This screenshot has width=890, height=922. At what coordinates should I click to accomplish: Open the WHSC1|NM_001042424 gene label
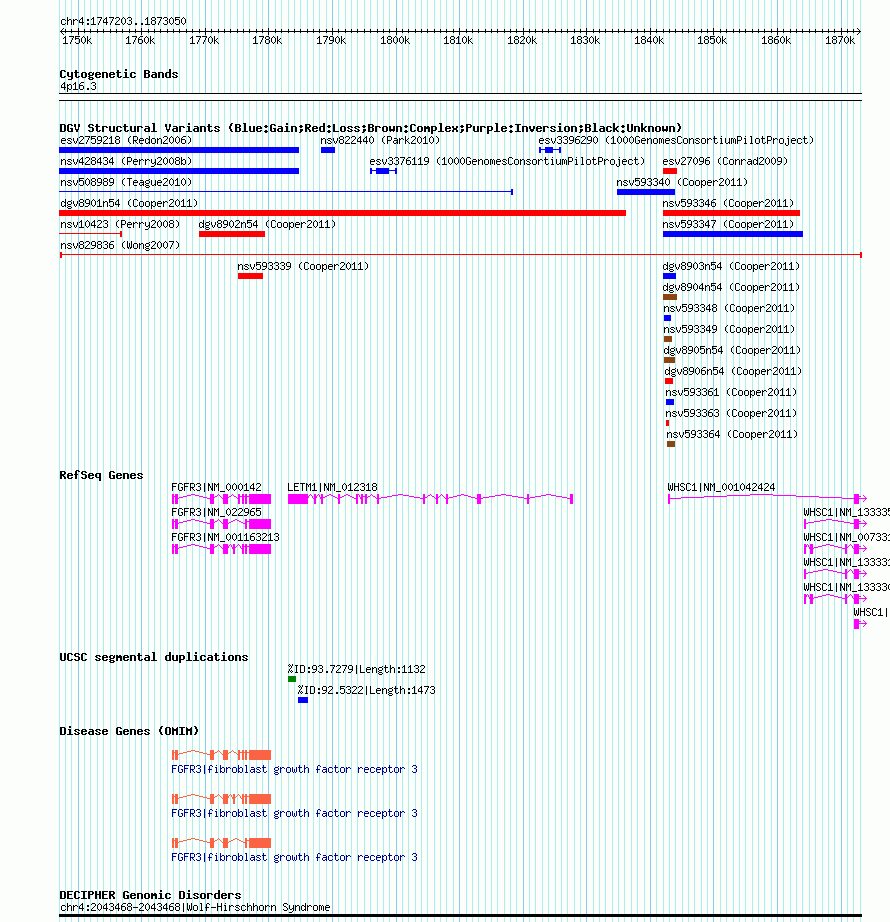pyautogui.click(x=721, y=487)
